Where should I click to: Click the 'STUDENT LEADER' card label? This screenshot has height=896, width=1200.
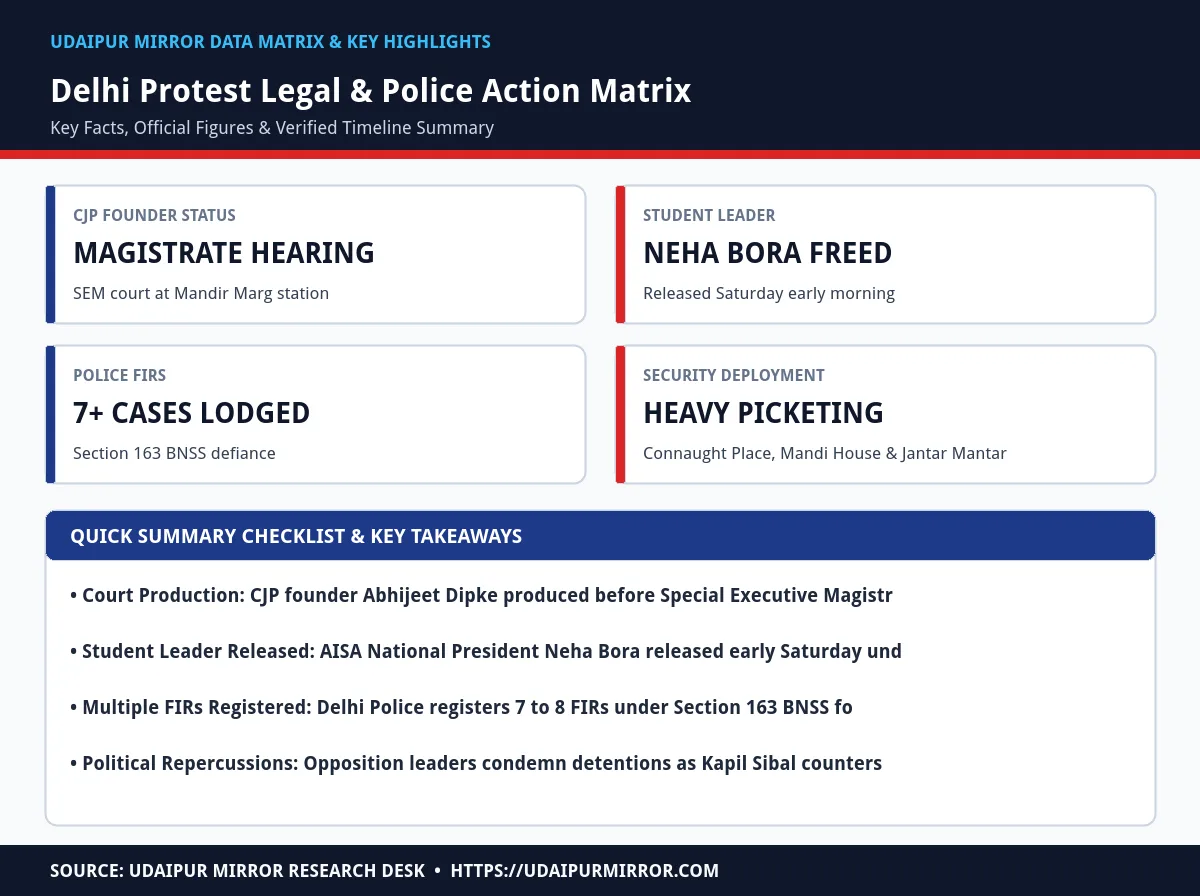pyautogui.click(x=709, y=215)
